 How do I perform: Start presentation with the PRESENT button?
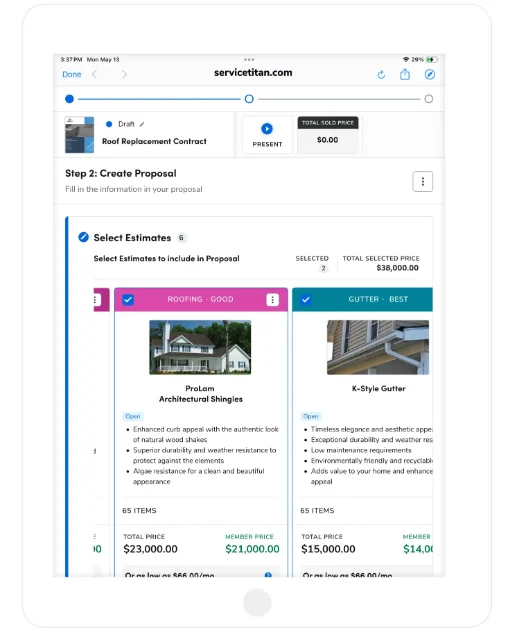tap(267, 135)
